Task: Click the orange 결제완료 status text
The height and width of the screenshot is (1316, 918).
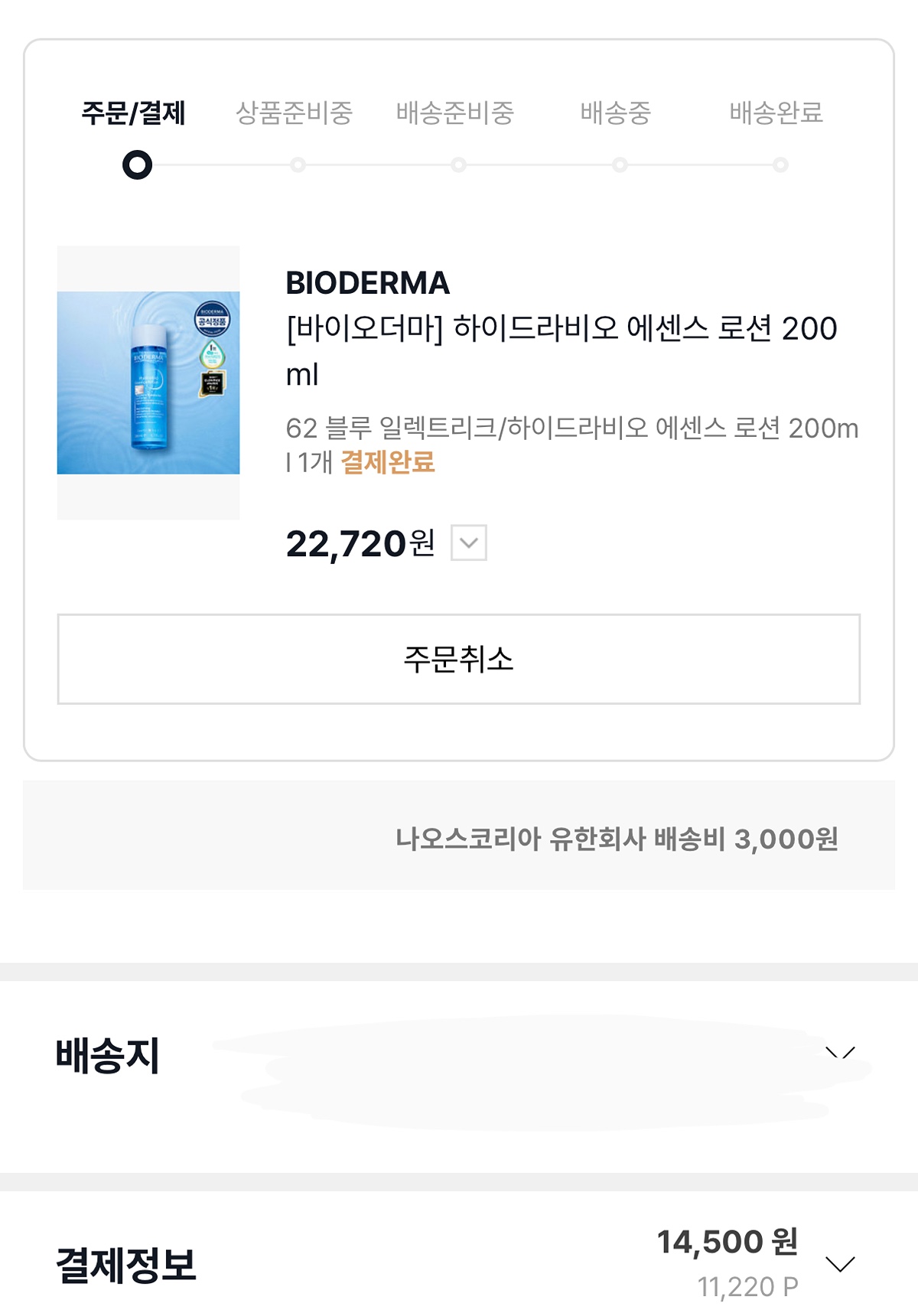Action: point(388,462)
